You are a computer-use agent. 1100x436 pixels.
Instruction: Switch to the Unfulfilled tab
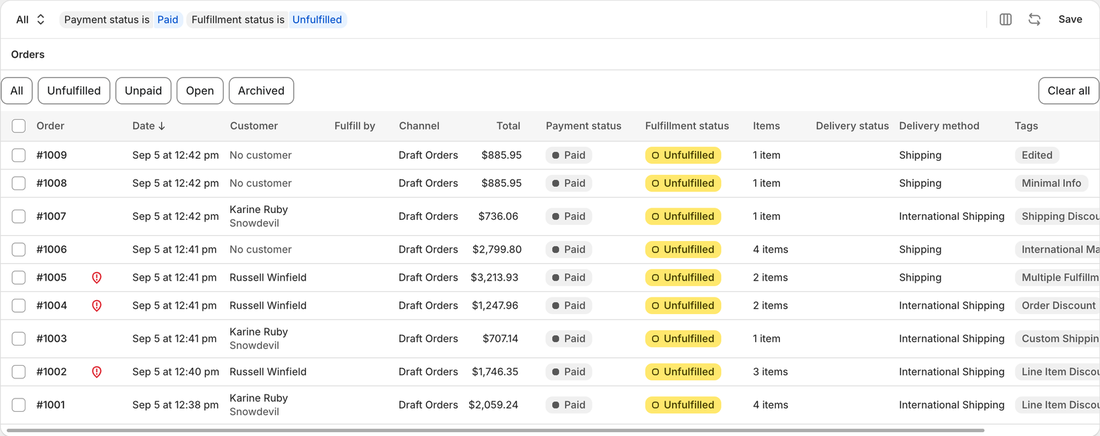(x=74, y=91)
